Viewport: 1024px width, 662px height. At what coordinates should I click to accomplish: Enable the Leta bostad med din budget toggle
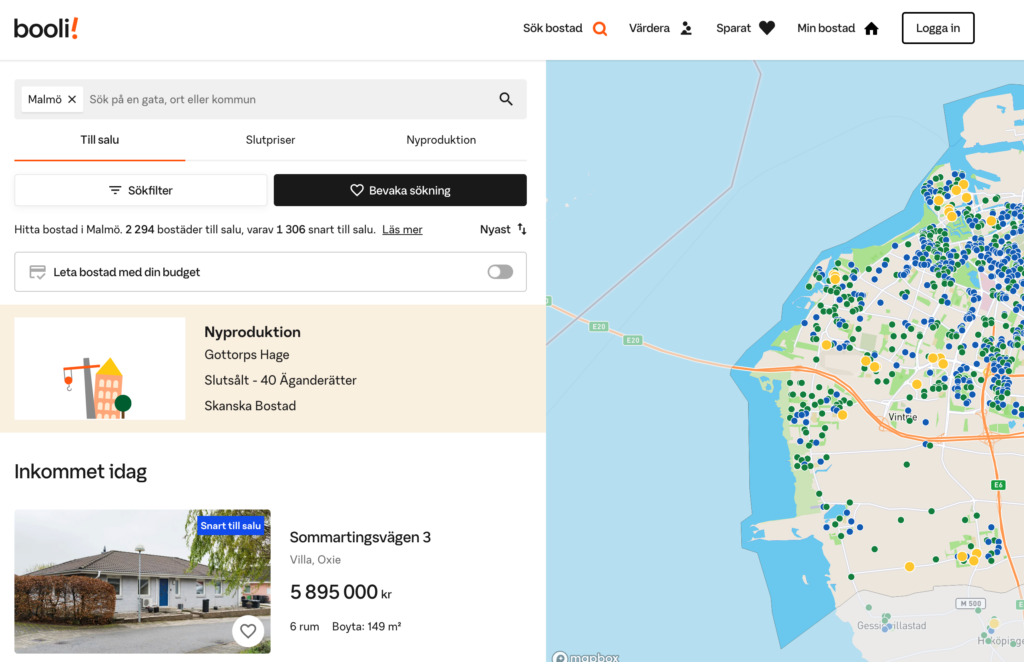point(498,271)
